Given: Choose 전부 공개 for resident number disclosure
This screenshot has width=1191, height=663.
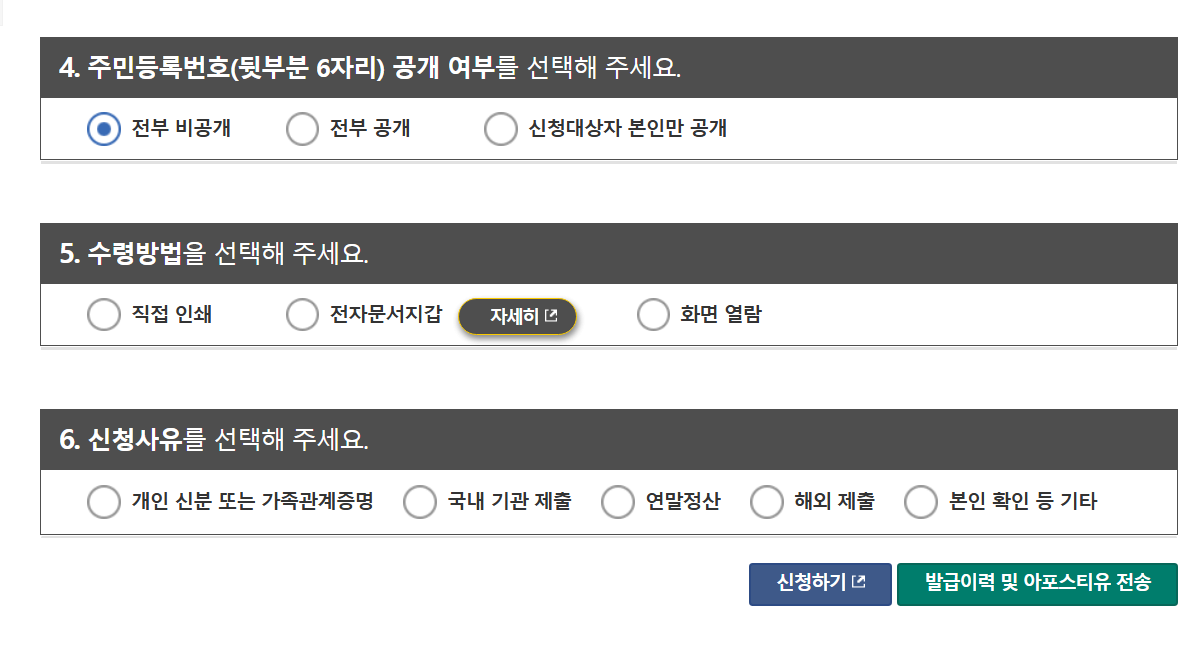Looking at the screenshot, I should point(302,128).
